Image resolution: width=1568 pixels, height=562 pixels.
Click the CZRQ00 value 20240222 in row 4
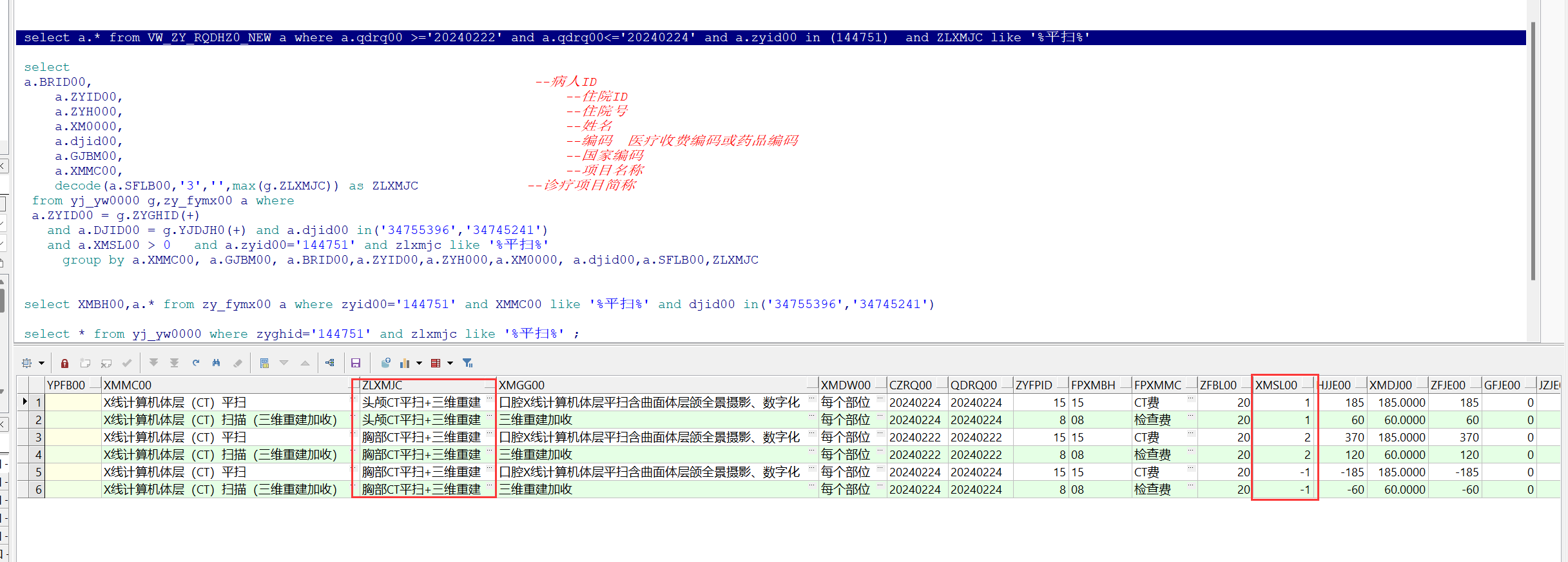tap(917, 454)
